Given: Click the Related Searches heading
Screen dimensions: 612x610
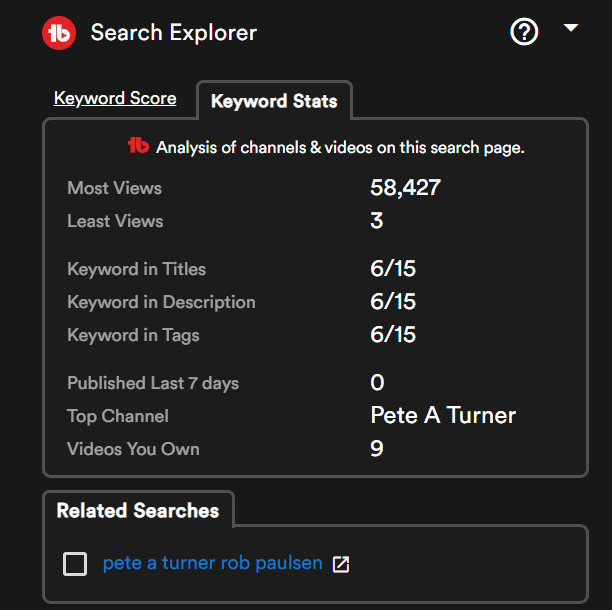Looking at the screenshot, I should 138,510.
